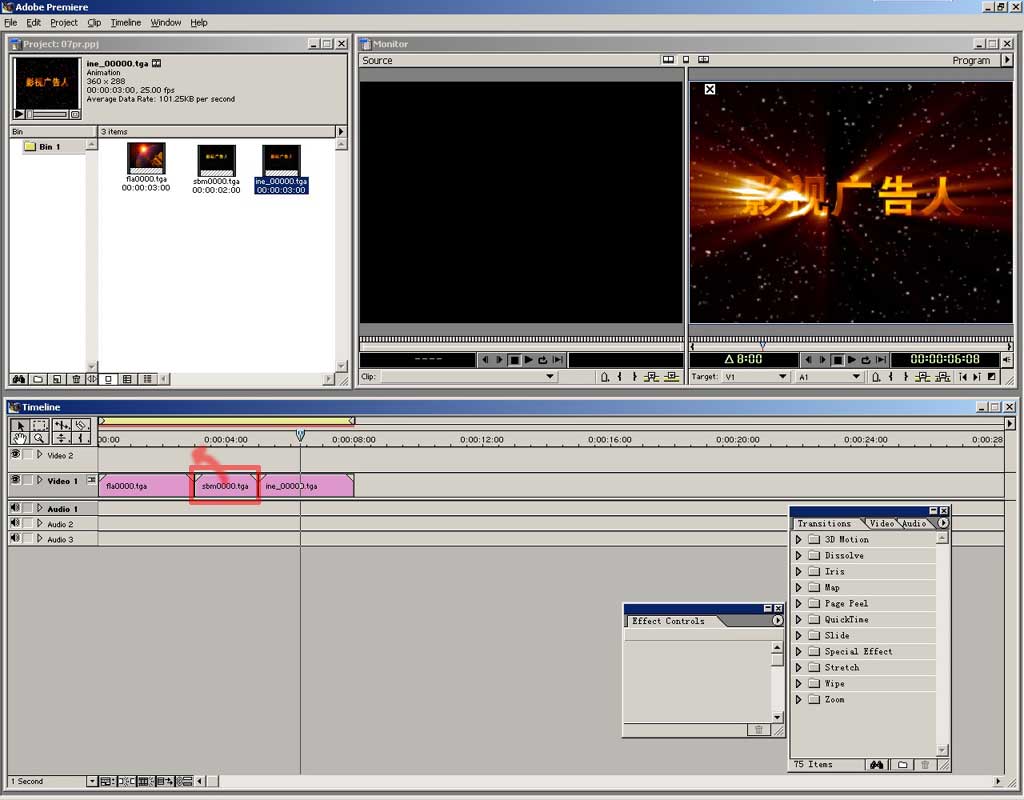Hide the Video 2 track eye icon

coord(15,454)
